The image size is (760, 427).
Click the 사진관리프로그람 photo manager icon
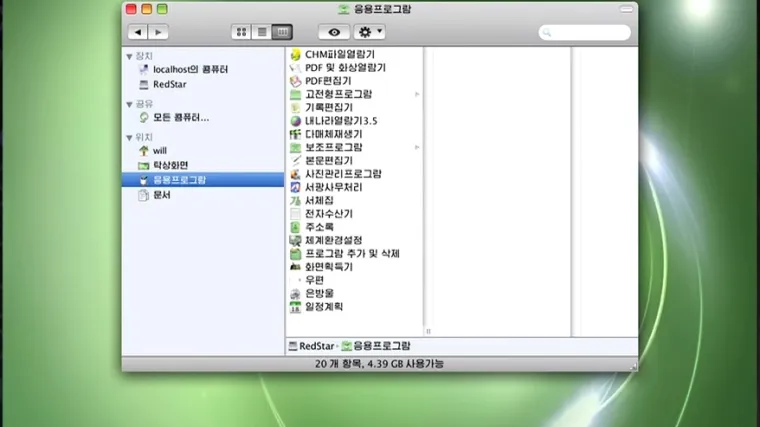tap(295, 174)
